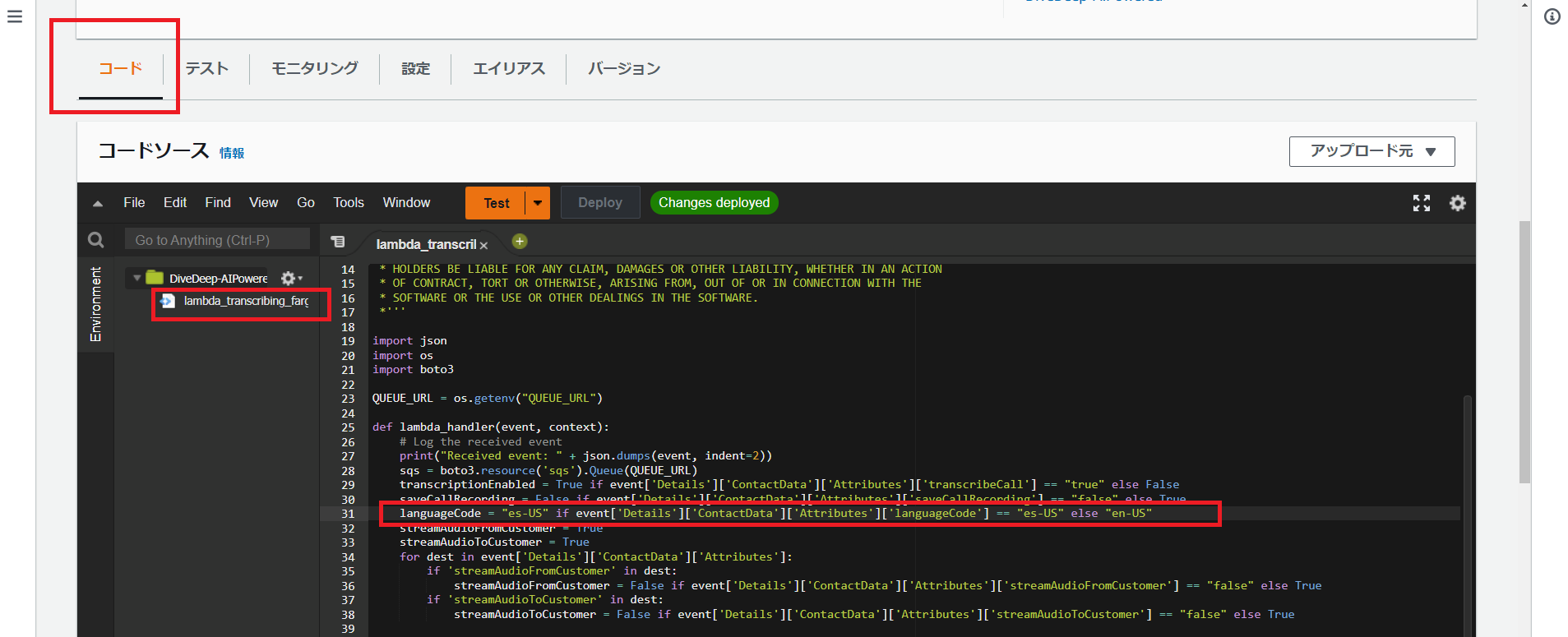Open the File menu
1568x637 pixels.
[134, 203]
